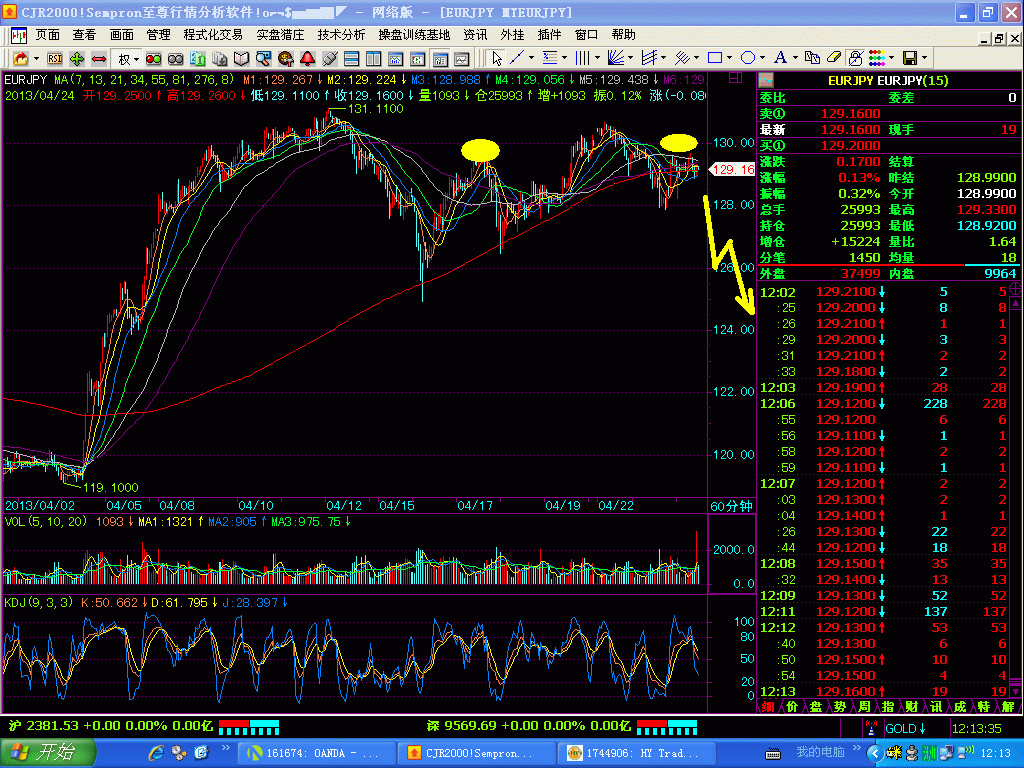Open the 帮助 menu

point(624,35)
